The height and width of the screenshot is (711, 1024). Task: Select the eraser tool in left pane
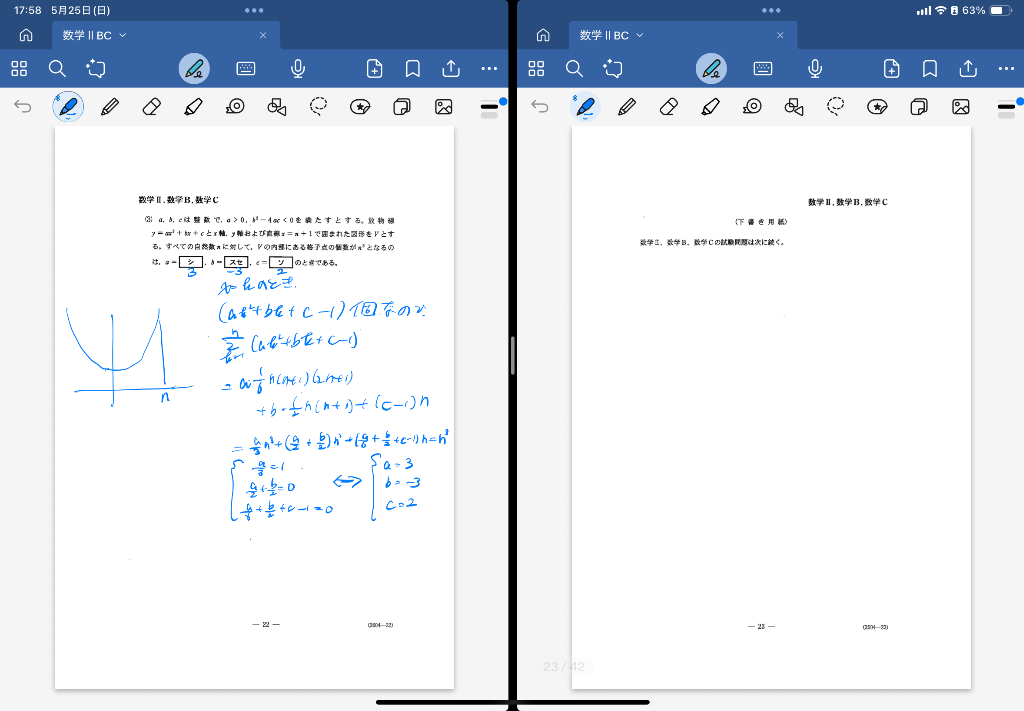[152, 106]
